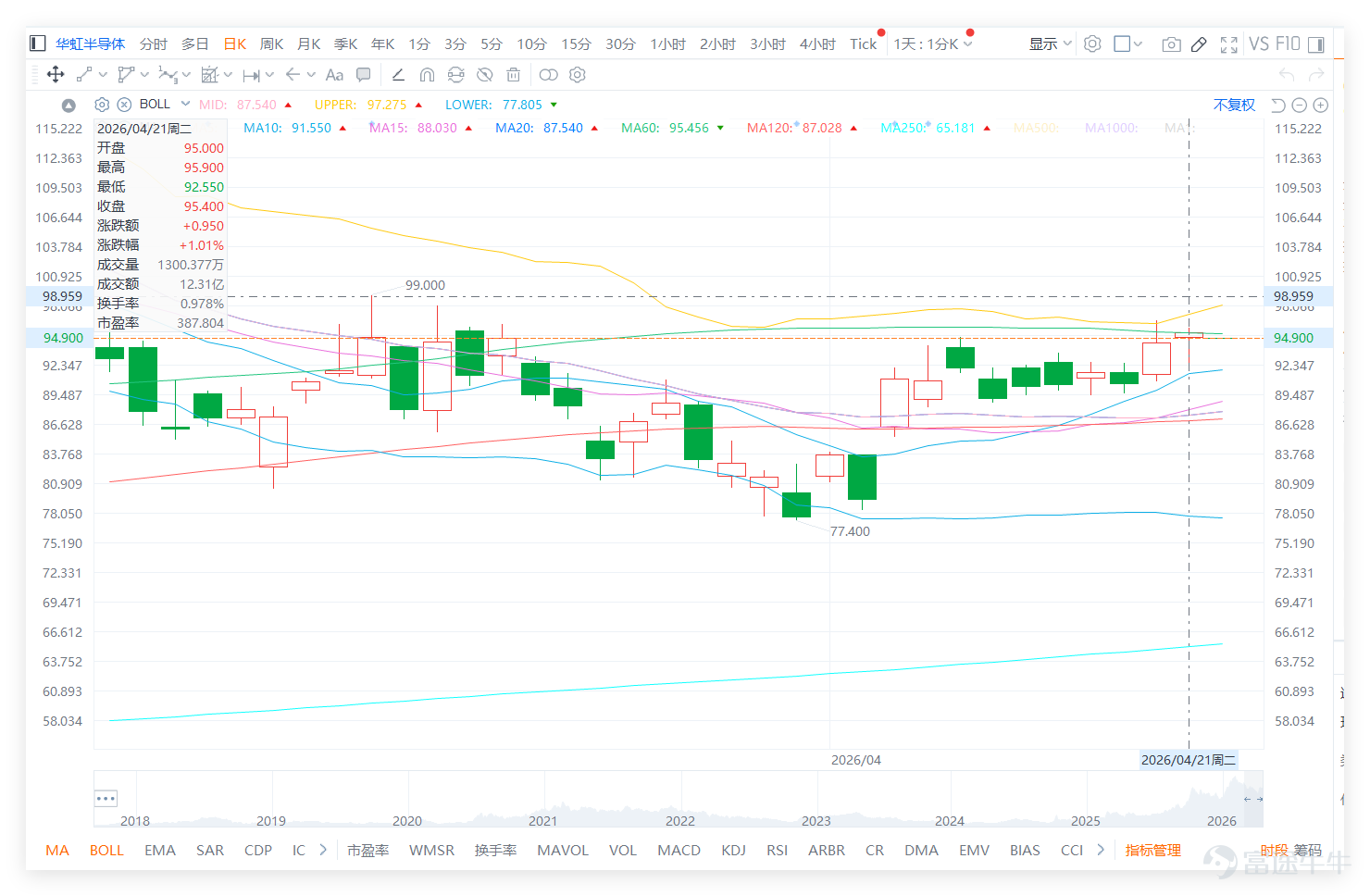Remove the BOLL indicator with X icon
The width and height of the screenshot is (1370, 896).
click(124, 105)
